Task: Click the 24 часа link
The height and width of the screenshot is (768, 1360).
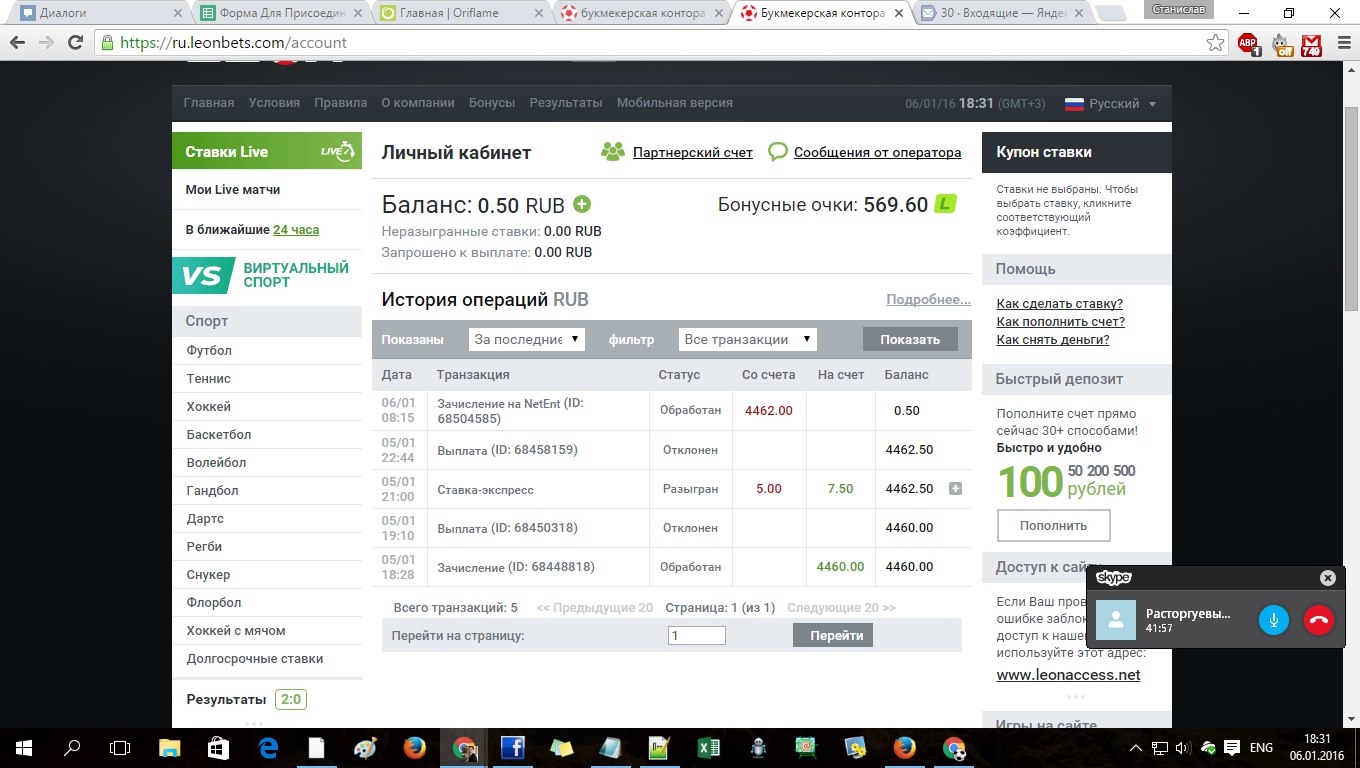Action: pos(296,230)
